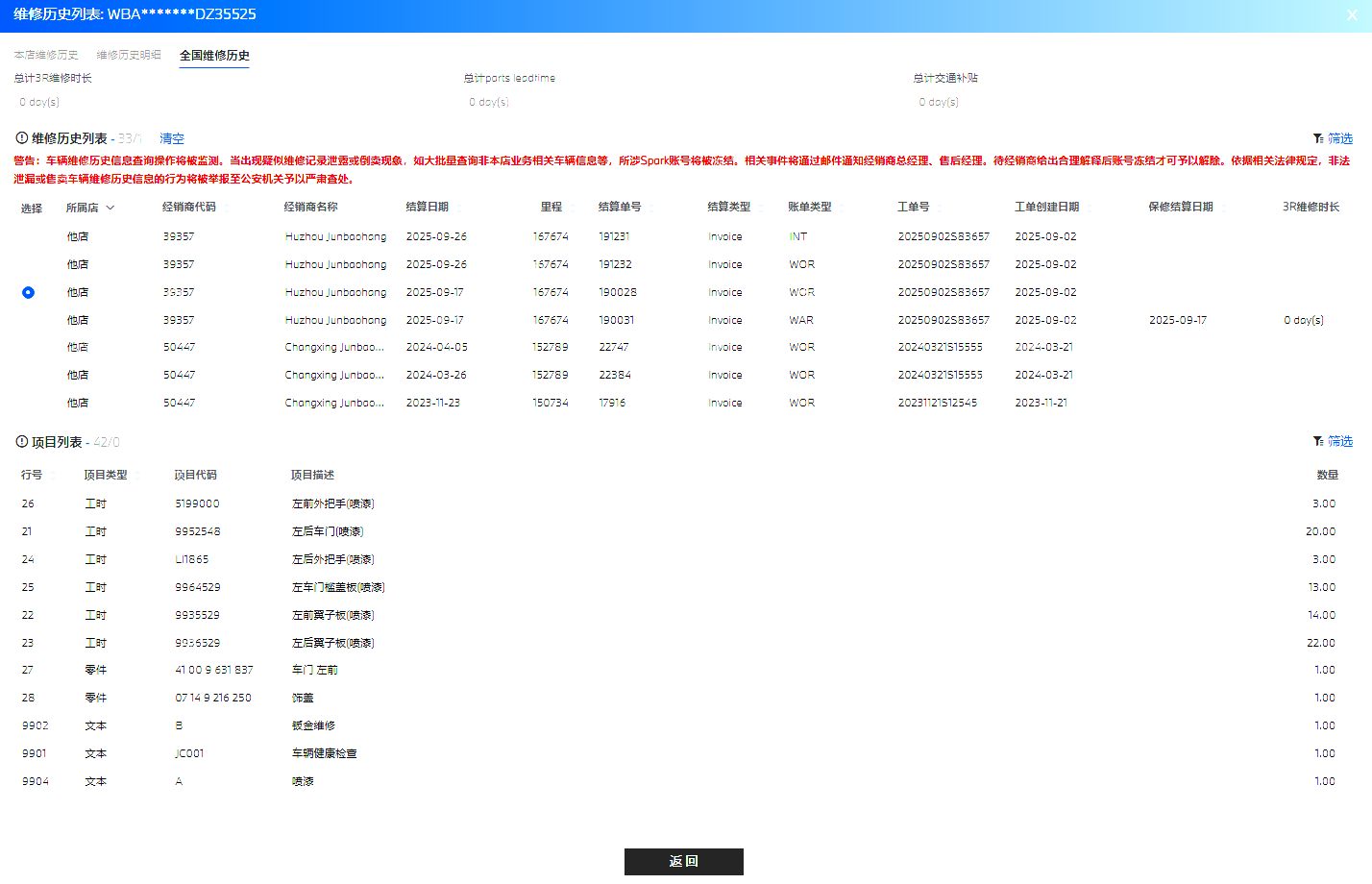Viewport: 1372px width, 884px height.
Task: Select the radio button for invoice 190028
Action: click(x=28, y=292)
